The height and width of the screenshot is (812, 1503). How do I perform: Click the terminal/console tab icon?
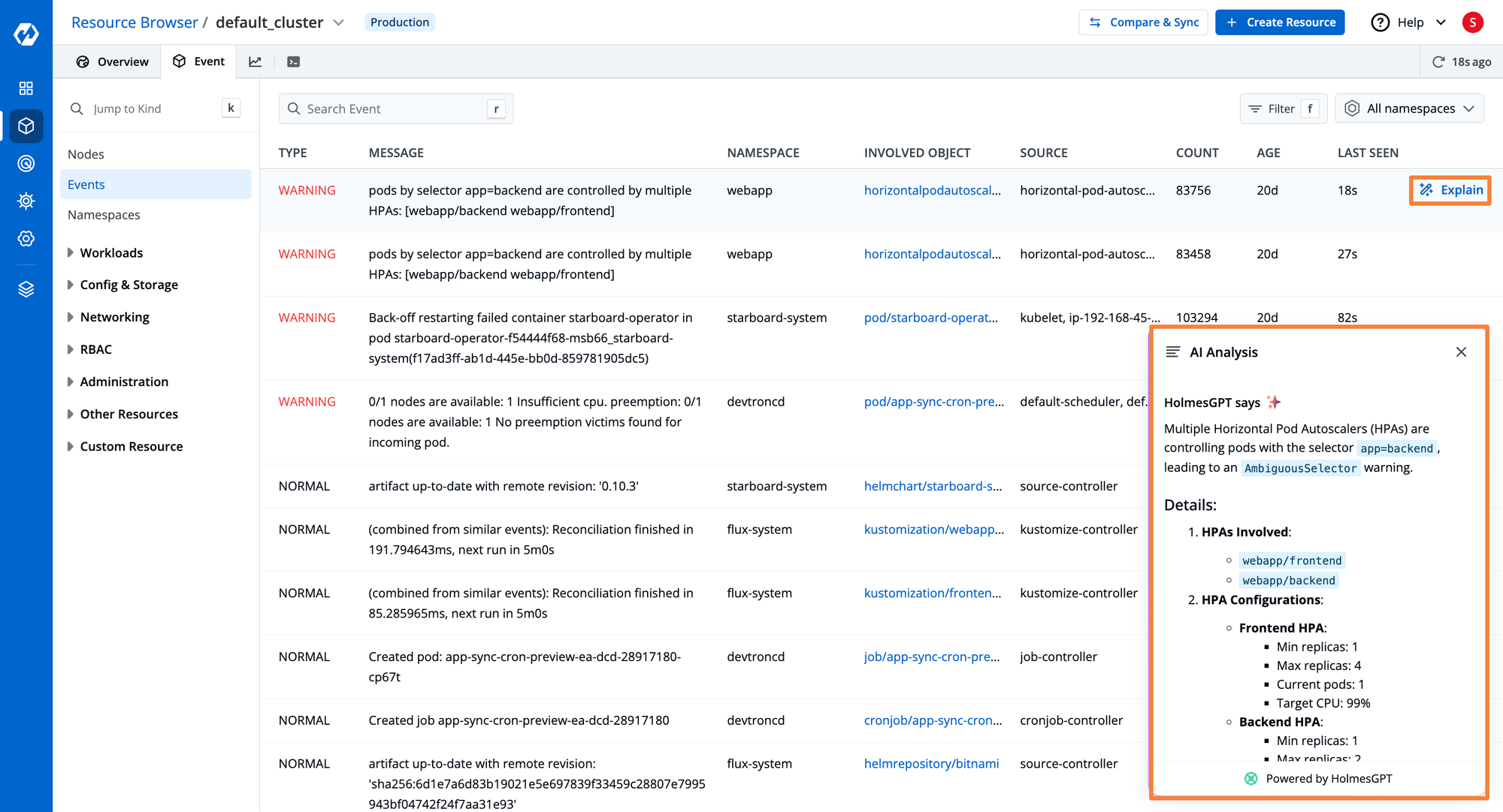tap(293, 61)
